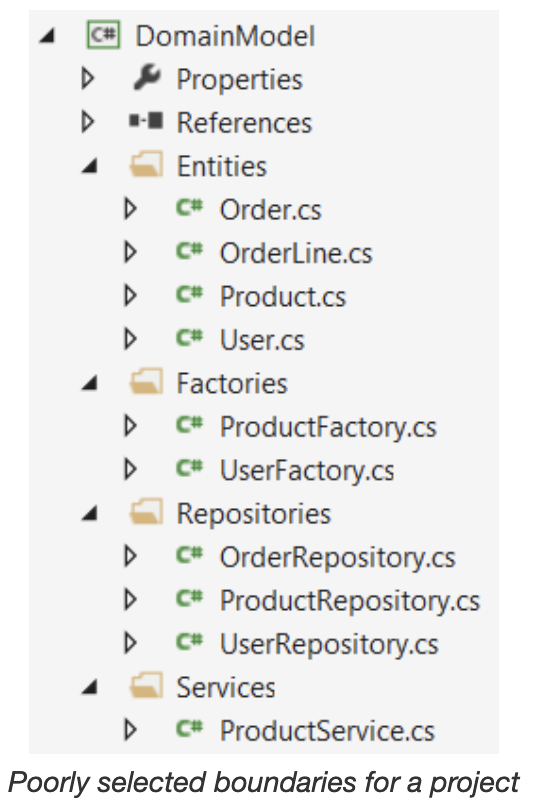
Task: Click the Services folder icon
Action: pos(146,686)
